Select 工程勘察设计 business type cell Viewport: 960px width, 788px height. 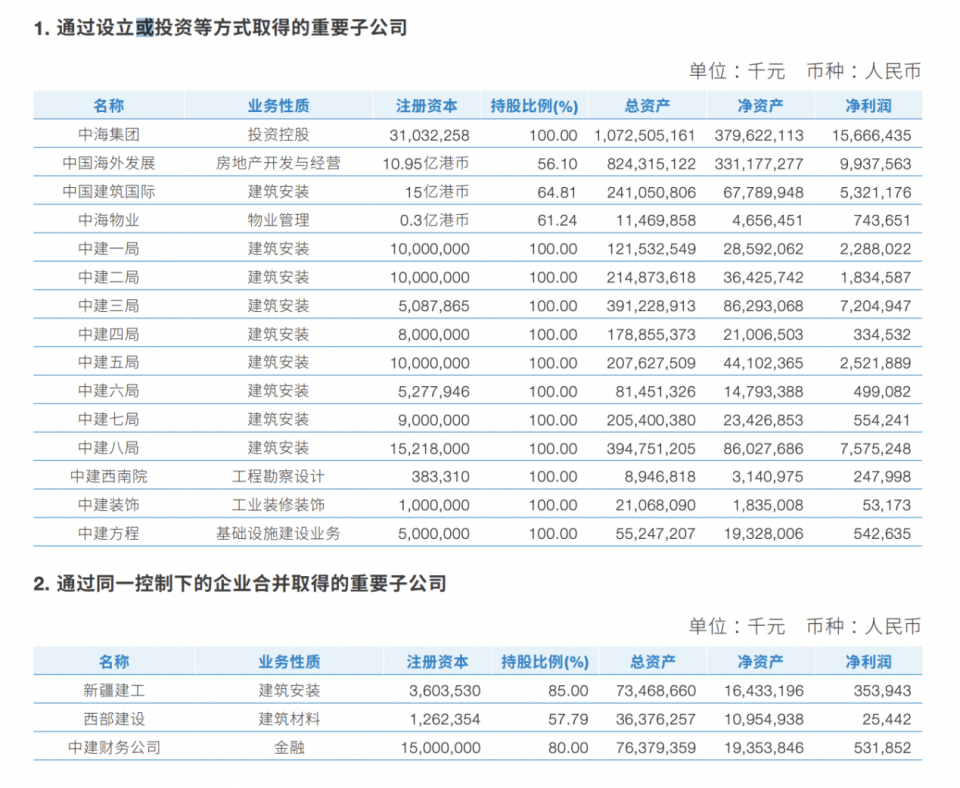tap(278, 476)
